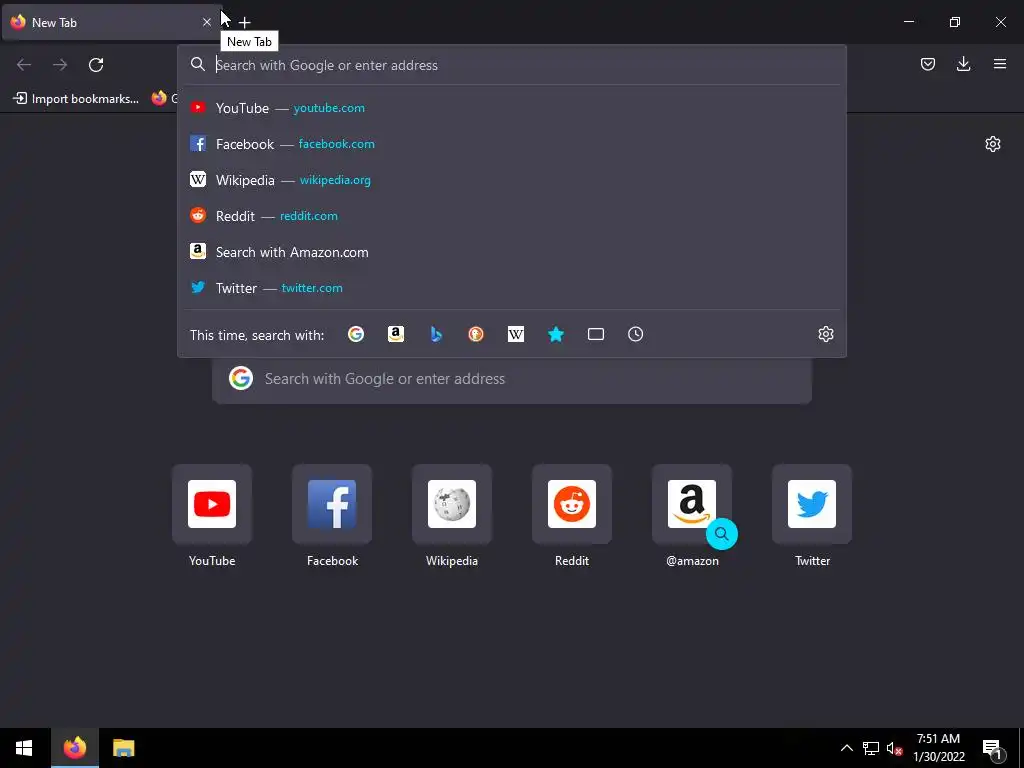Reload the current page
Image resolution: width=1024 pixels, height=768 pixels.
tap(96, 65)
